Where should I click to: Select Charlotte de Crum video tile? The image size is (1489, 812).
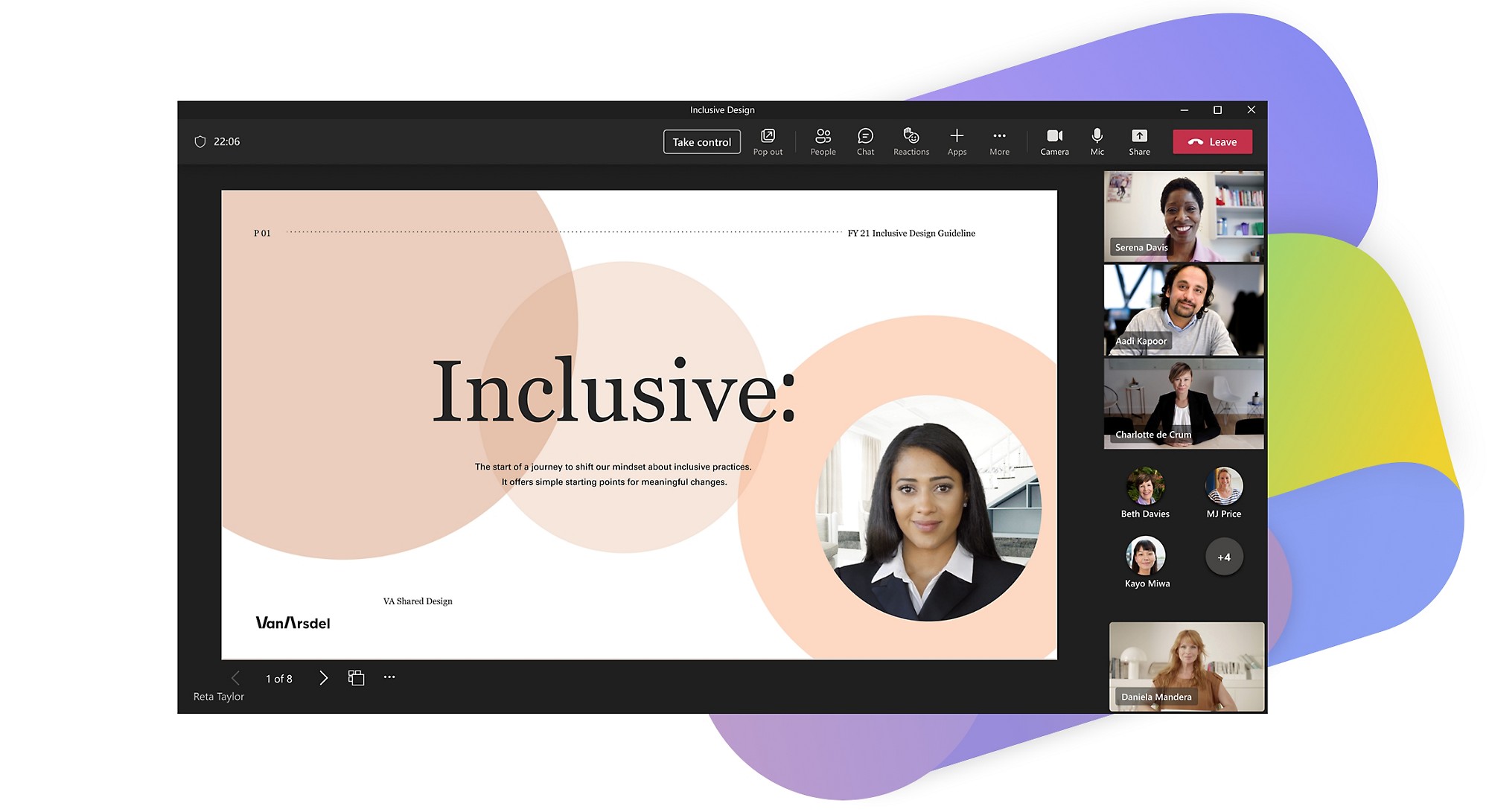click(x=1184, y=403)
